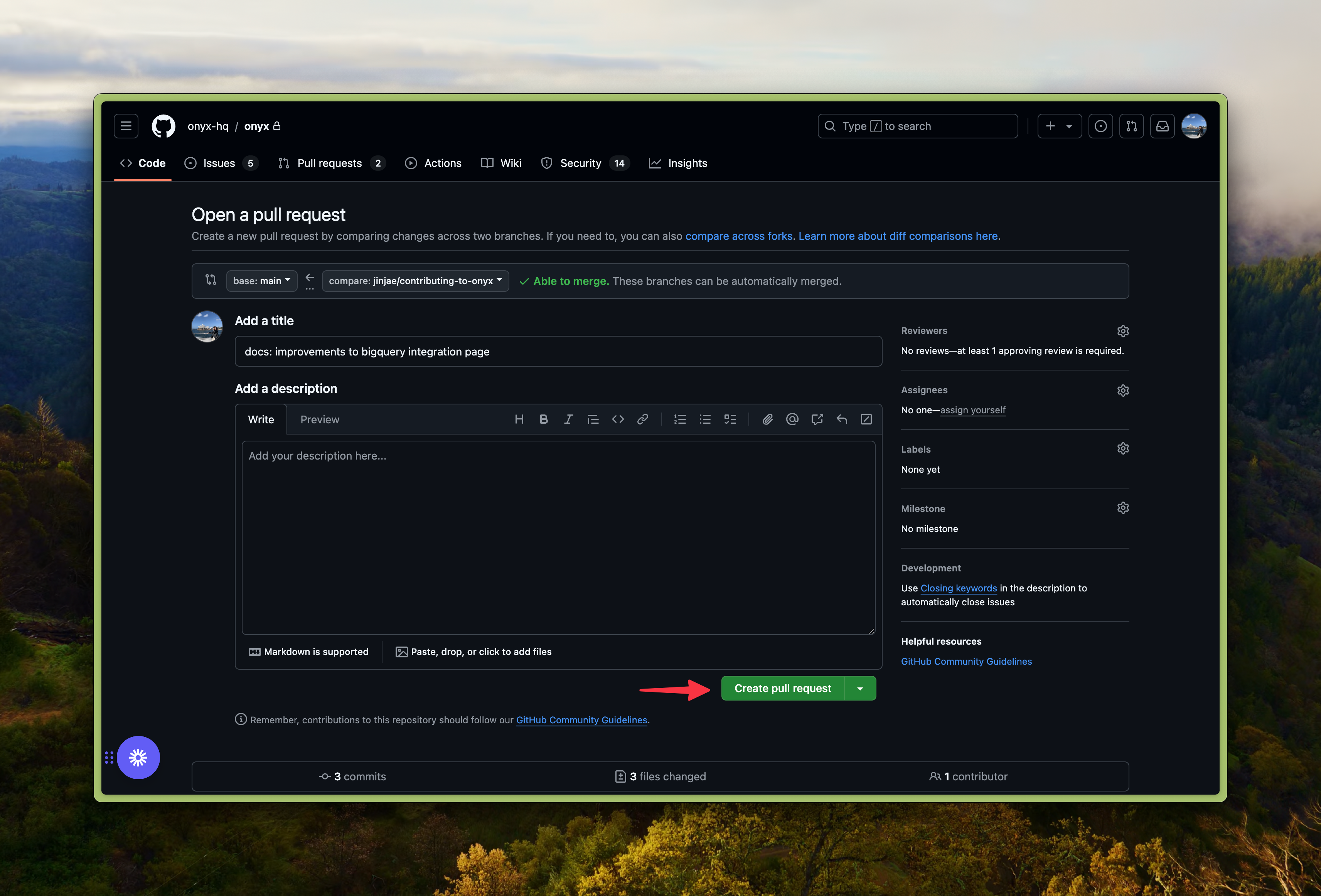Open the Wiki tab
Image resolution: width=1321 pixels, height=896 pixels.
coord(501,163)
